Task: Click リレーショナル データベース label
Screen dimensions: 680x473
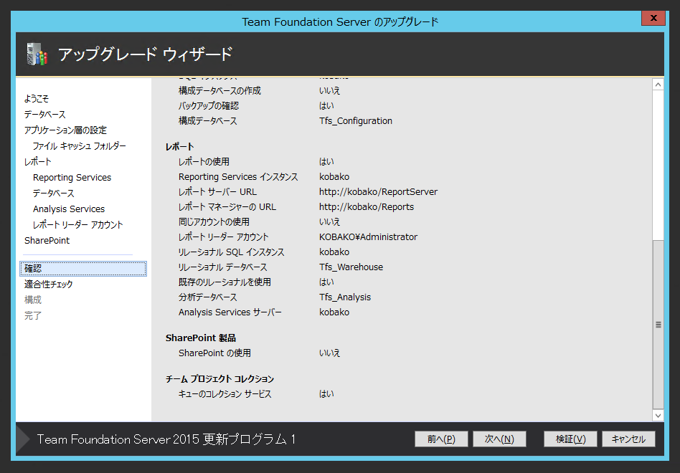Action: [x=222, y=267]
